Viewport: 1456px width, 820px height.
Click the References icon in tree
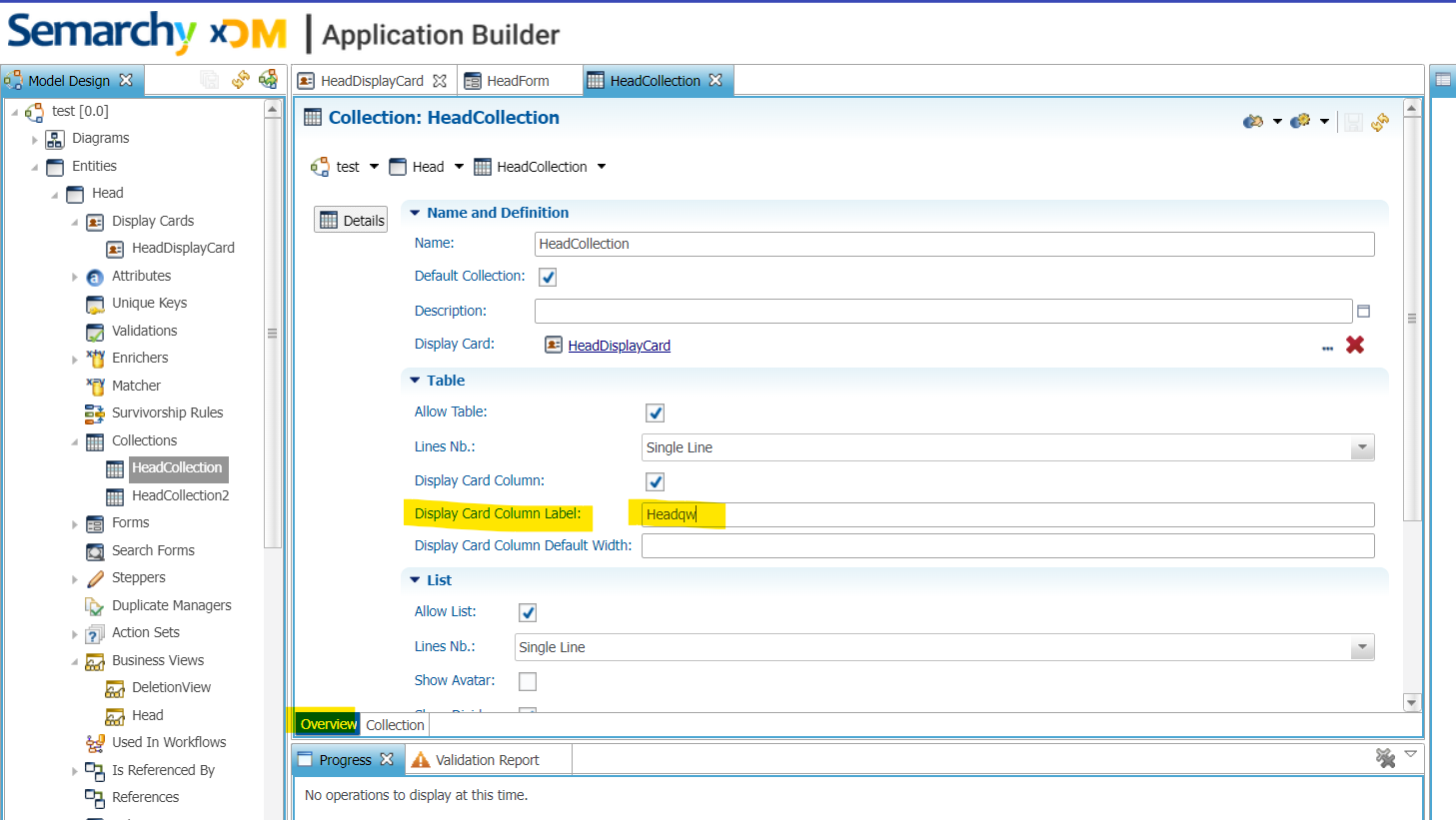click(95, 798)
